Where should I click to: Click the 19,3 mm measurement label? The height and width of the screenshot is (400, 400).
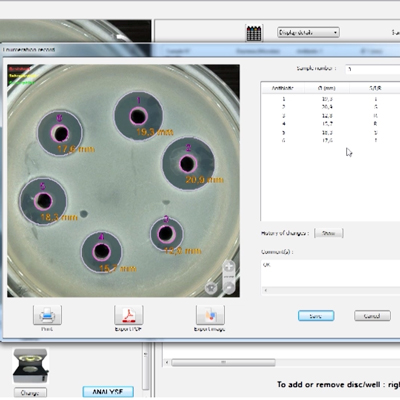(x=155, y=132)
